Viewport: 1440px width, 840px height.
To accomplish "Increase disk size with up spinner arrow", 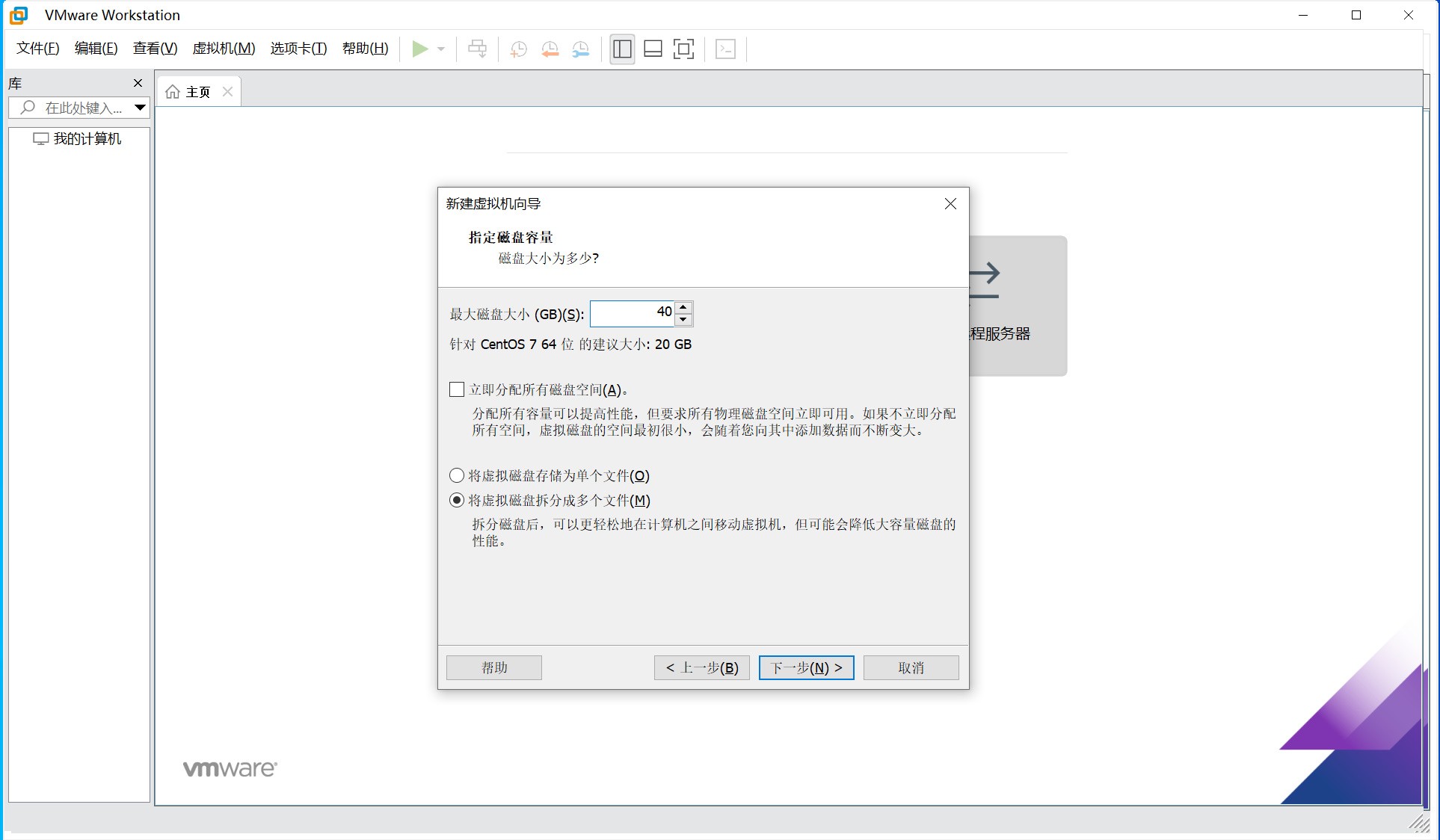I will coord(683,307).
